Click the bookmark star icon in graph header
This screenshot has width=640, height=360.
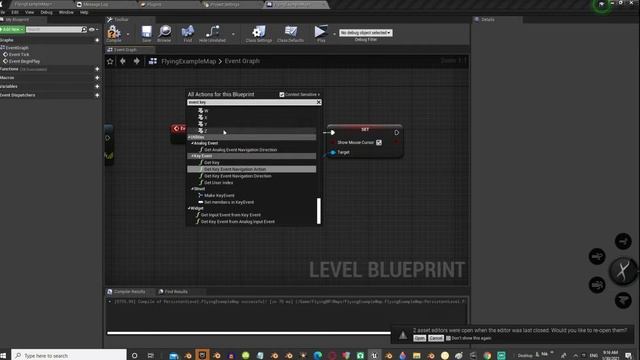tap(110, 61)
